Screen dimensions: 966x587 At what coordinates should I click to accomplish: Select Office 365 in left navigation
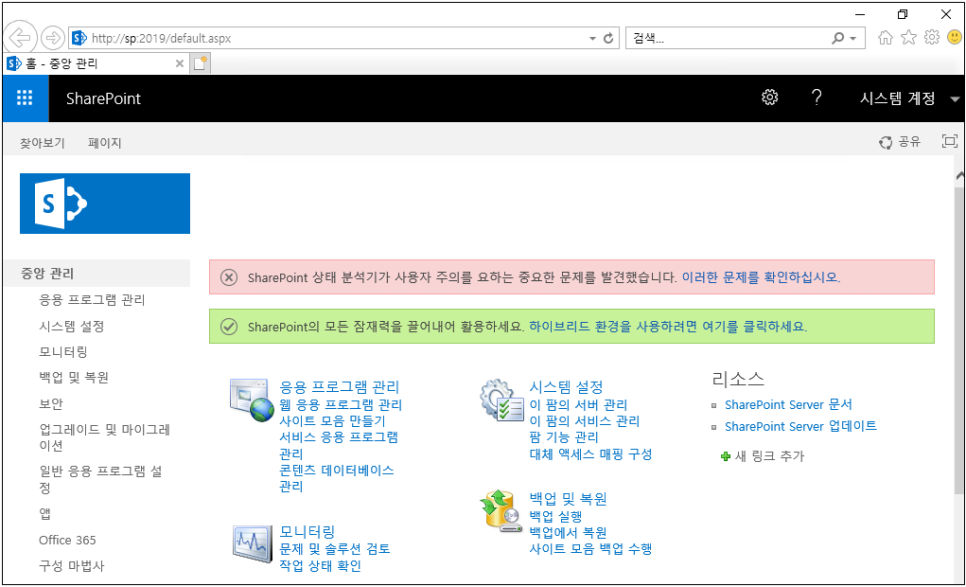(68, 540)
